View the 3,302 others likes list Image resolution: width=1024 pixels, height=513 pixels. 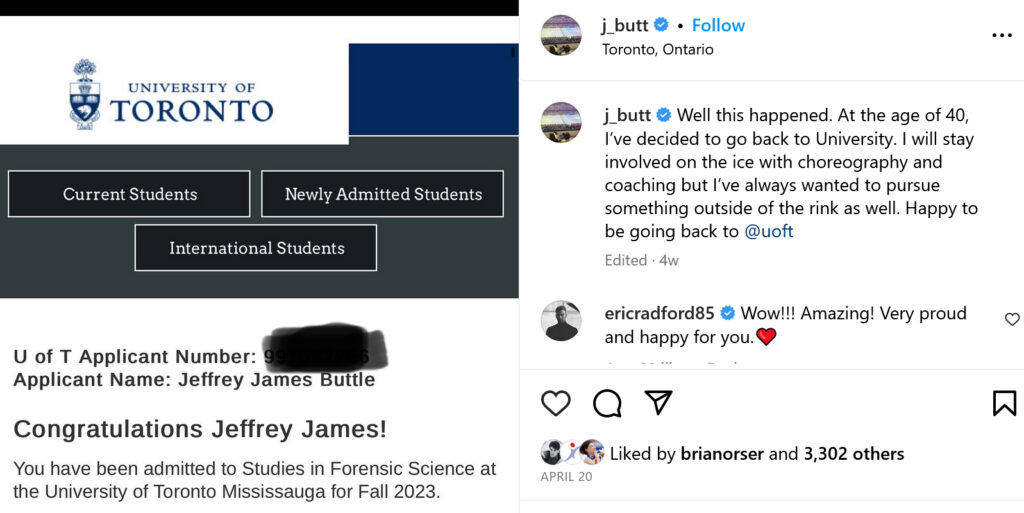click(x=853, y=453)
